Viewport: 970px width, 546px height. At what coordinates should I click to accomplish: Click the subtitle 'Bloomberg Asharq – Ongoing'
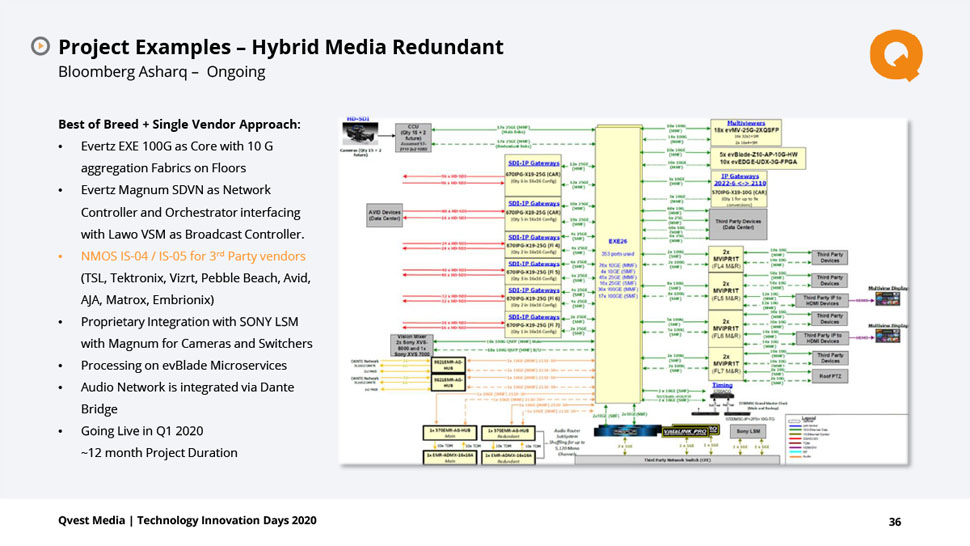pos(161,72)
